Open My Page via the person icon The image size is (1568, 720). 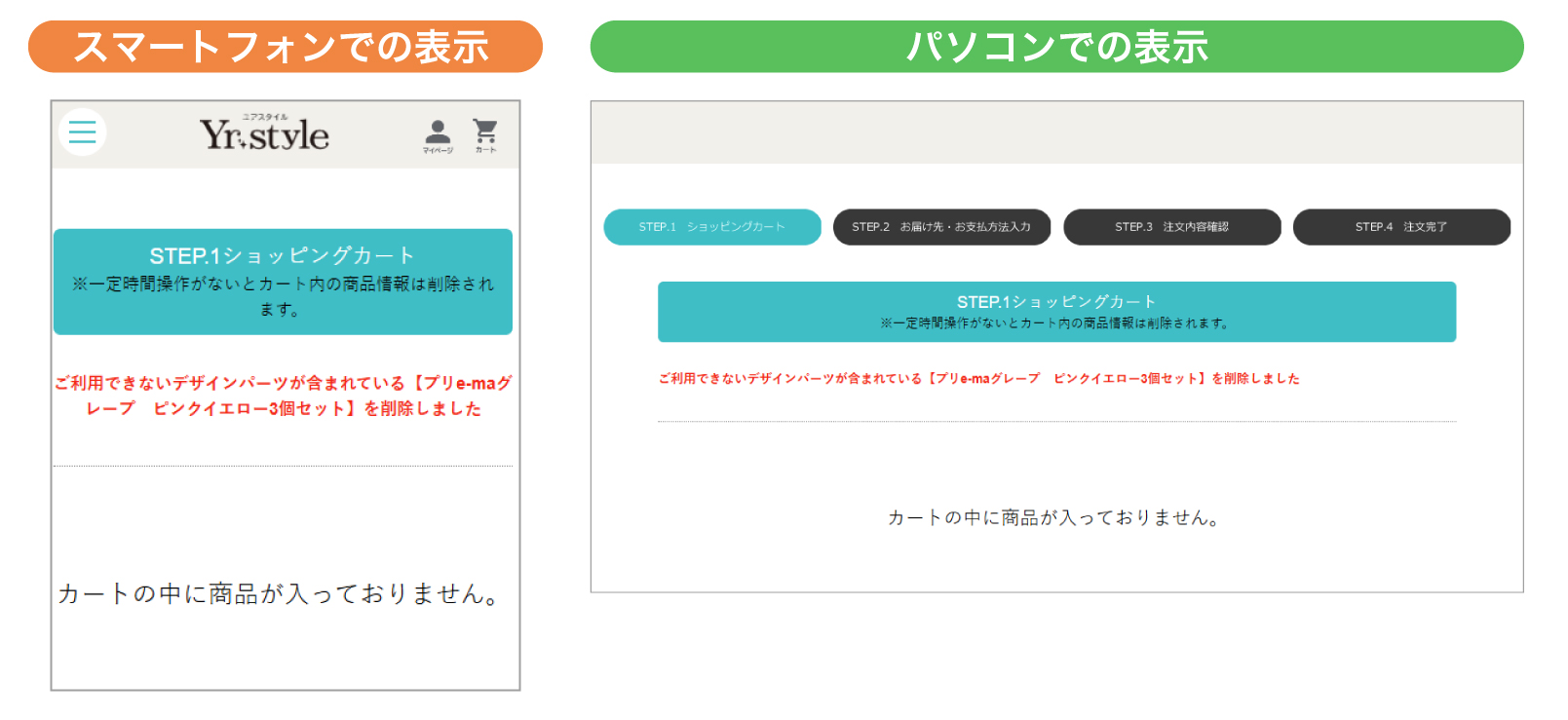tap(438, 134)
